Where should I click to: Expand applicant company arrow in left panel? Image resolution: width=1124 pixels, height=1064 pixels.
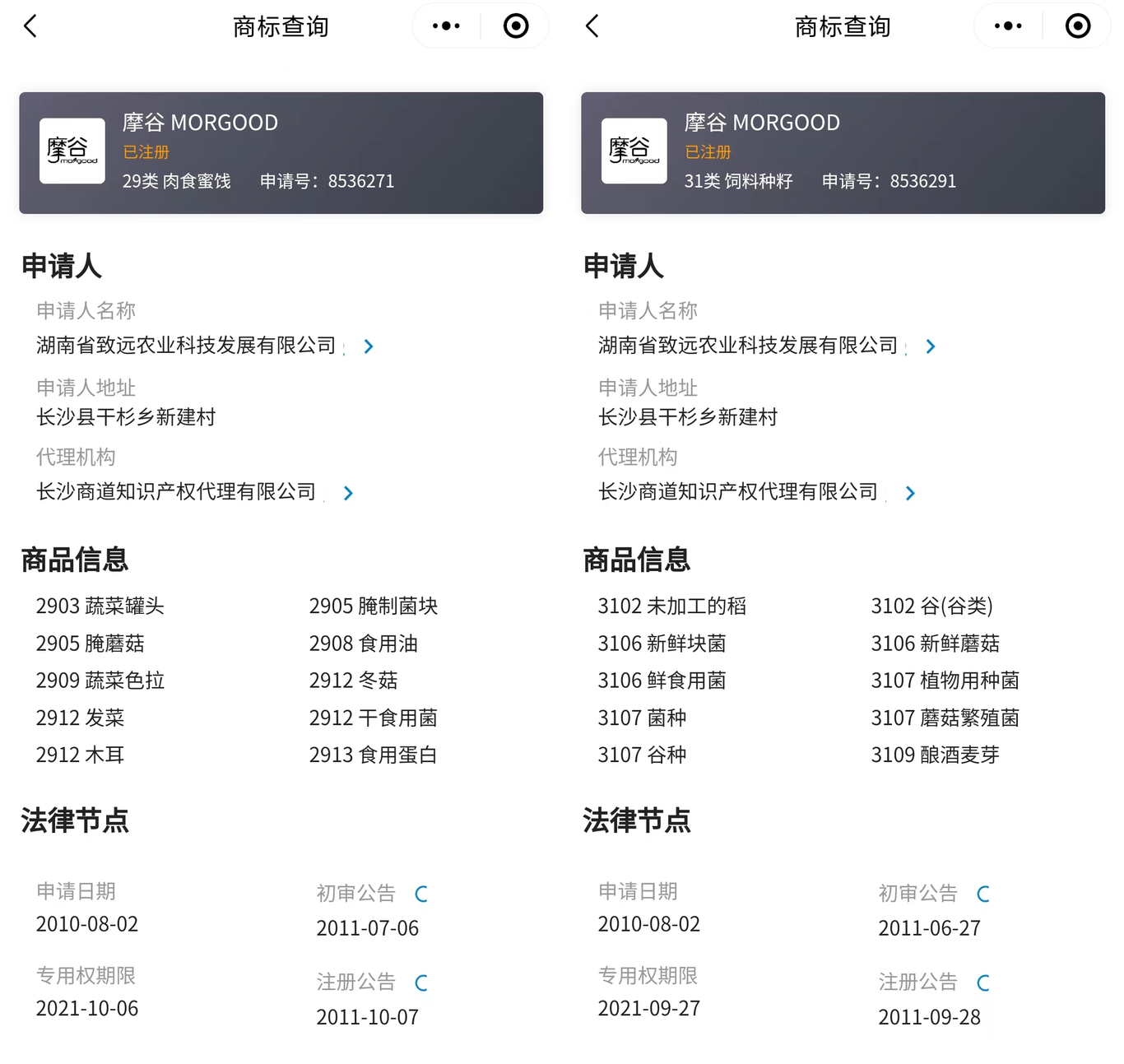pos(369,346)
